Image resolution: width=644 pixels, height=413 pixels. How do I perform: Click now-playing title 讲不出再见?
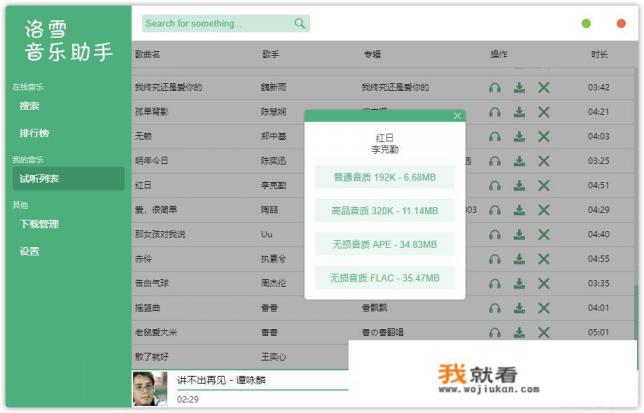pyautogui.click(x=201, y=380)
